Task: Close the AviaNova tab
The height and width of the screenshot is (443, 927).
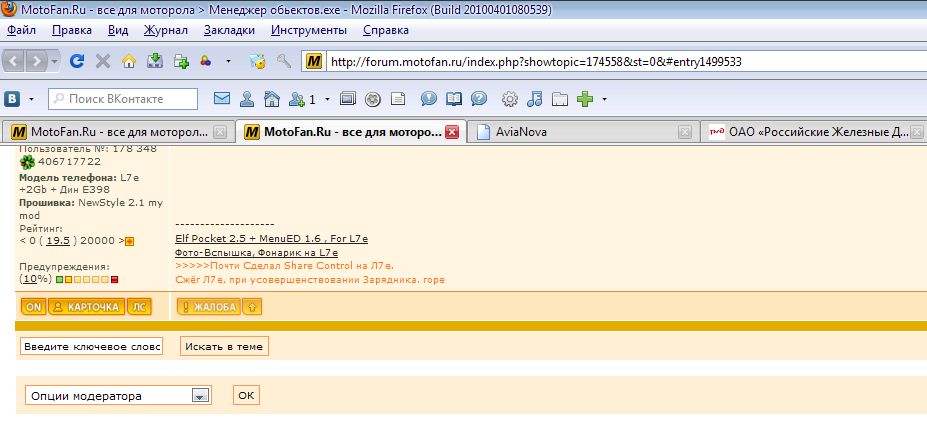Action: tap(684, 132)
